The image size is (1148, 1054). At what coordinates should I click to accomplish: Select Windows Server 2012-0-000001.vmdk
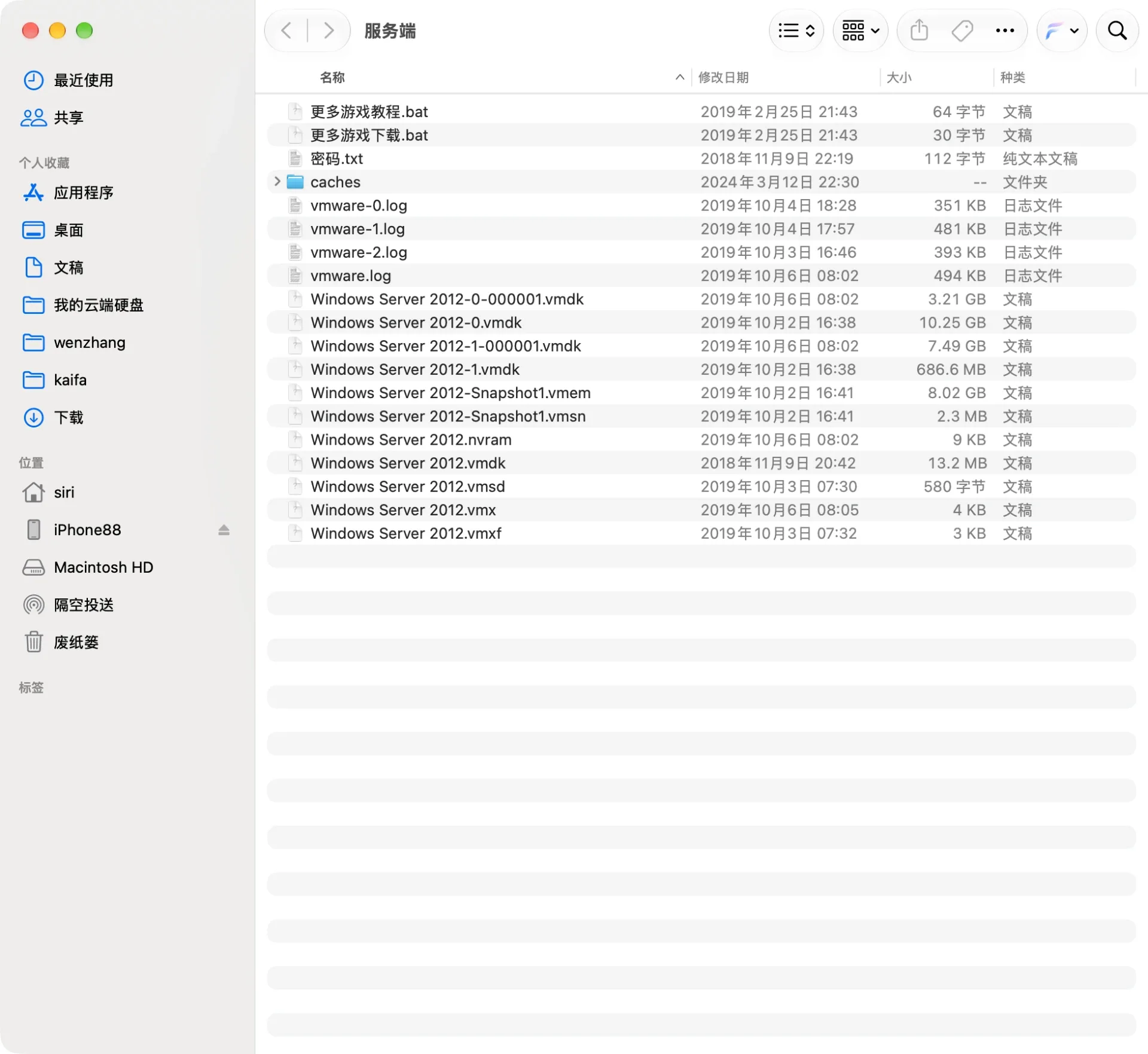[701, 299]
